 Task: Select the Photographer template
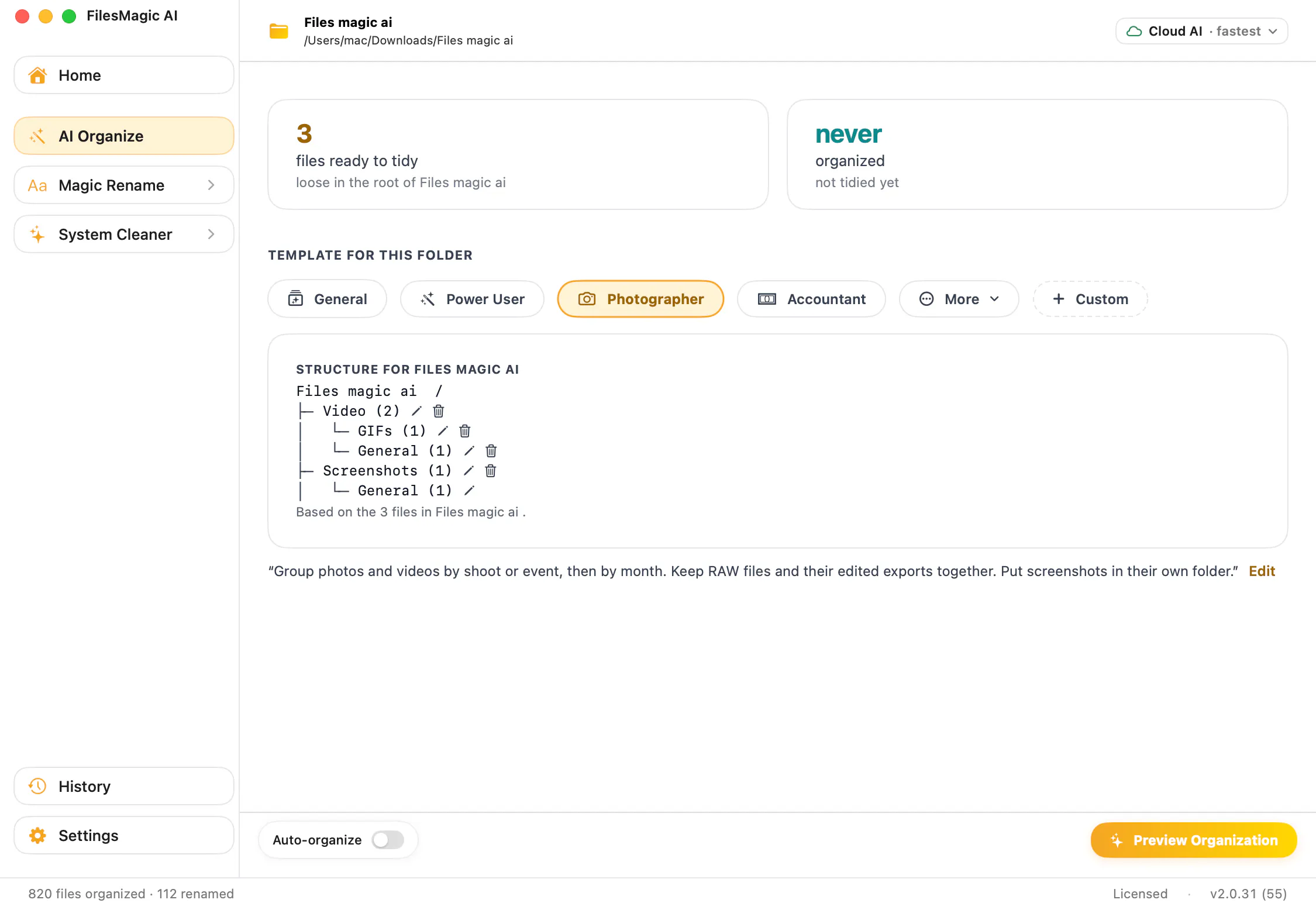[640, 299]
